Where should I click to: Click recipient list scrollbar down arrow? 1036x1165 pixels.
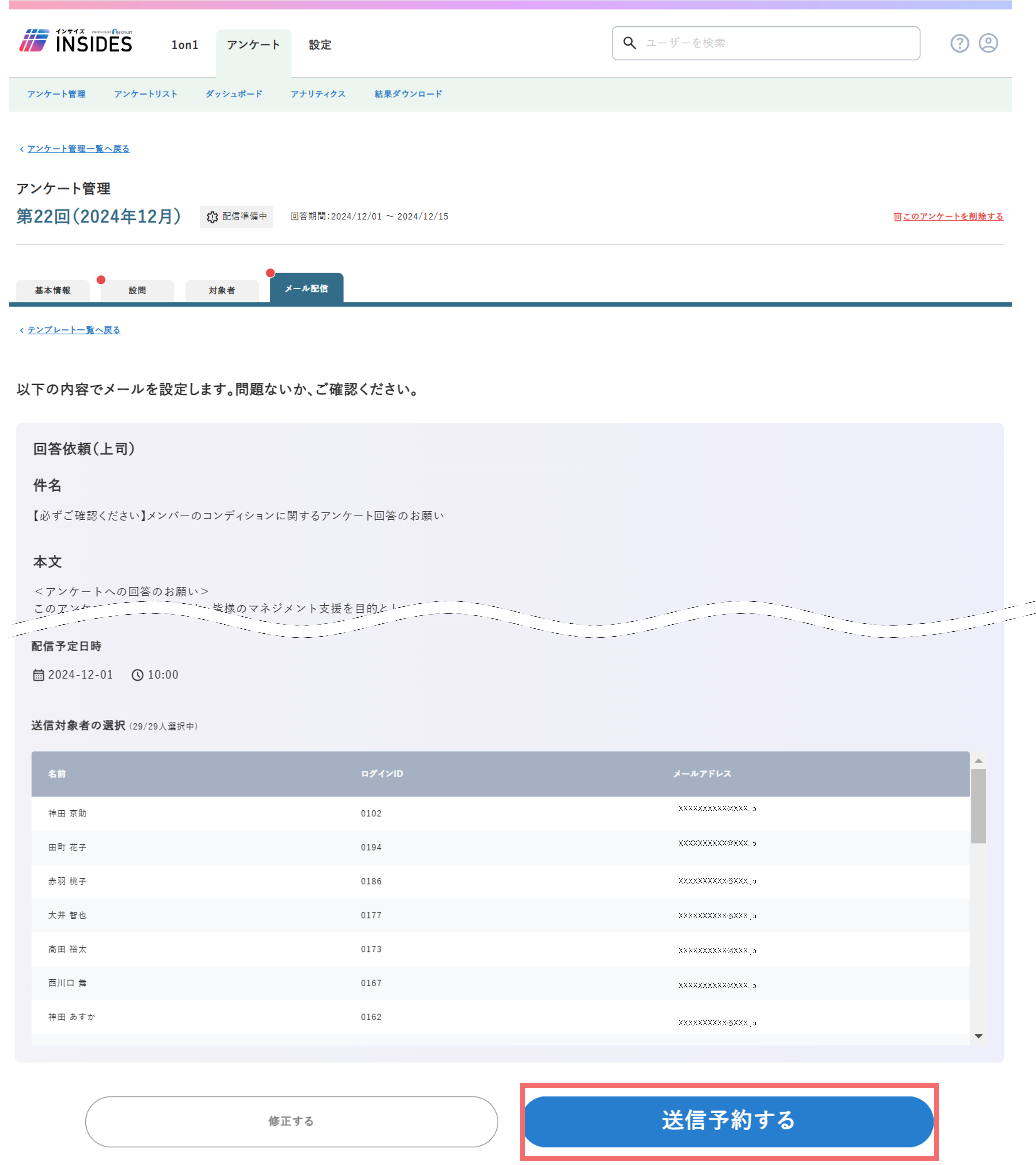pos(978,1036)
